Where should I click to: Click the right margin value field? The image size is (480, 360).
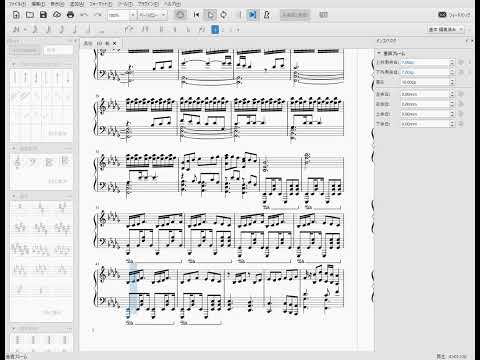pos(425,104)
